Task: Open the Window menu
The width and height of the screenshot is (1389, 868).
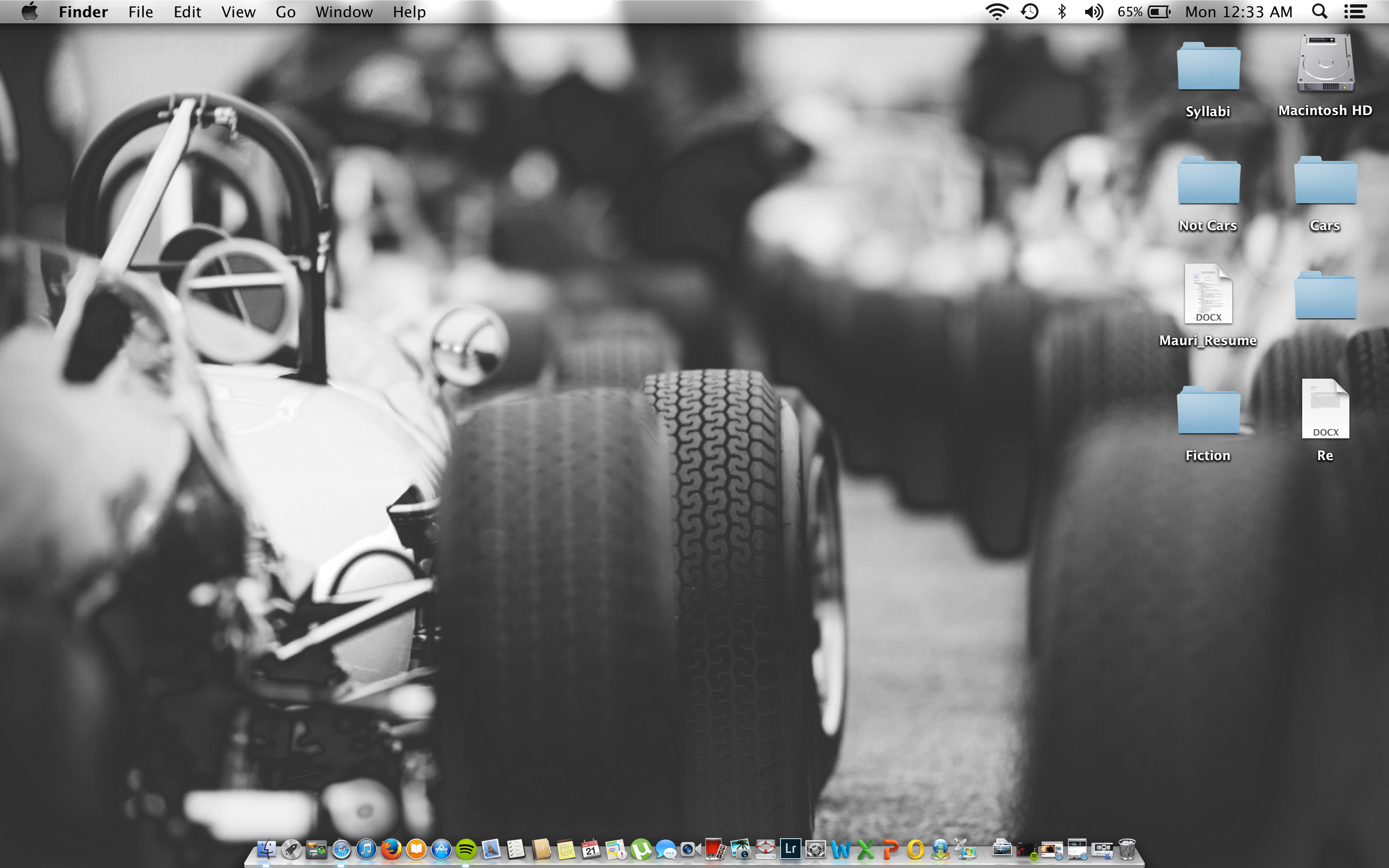Action: point(344,11)
